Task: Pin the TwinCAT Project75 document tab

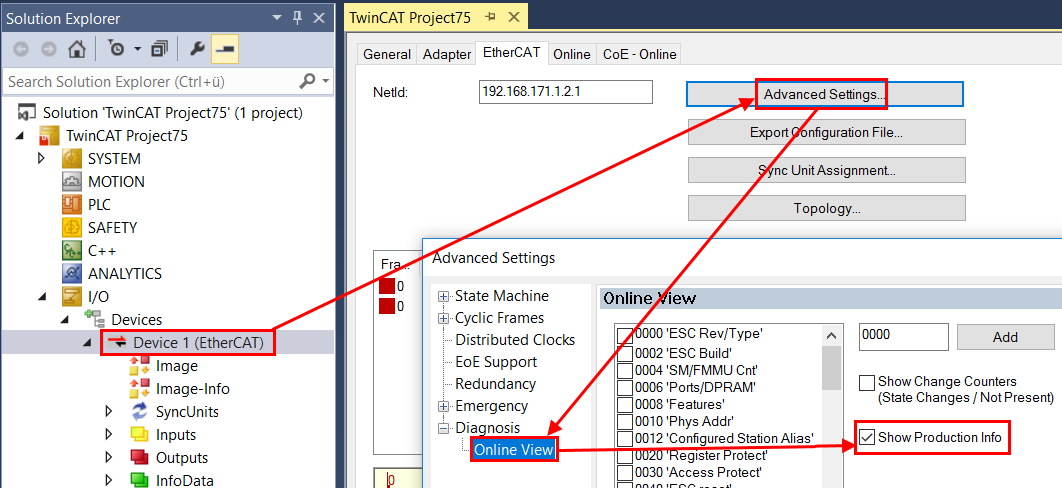Action: 489,18
